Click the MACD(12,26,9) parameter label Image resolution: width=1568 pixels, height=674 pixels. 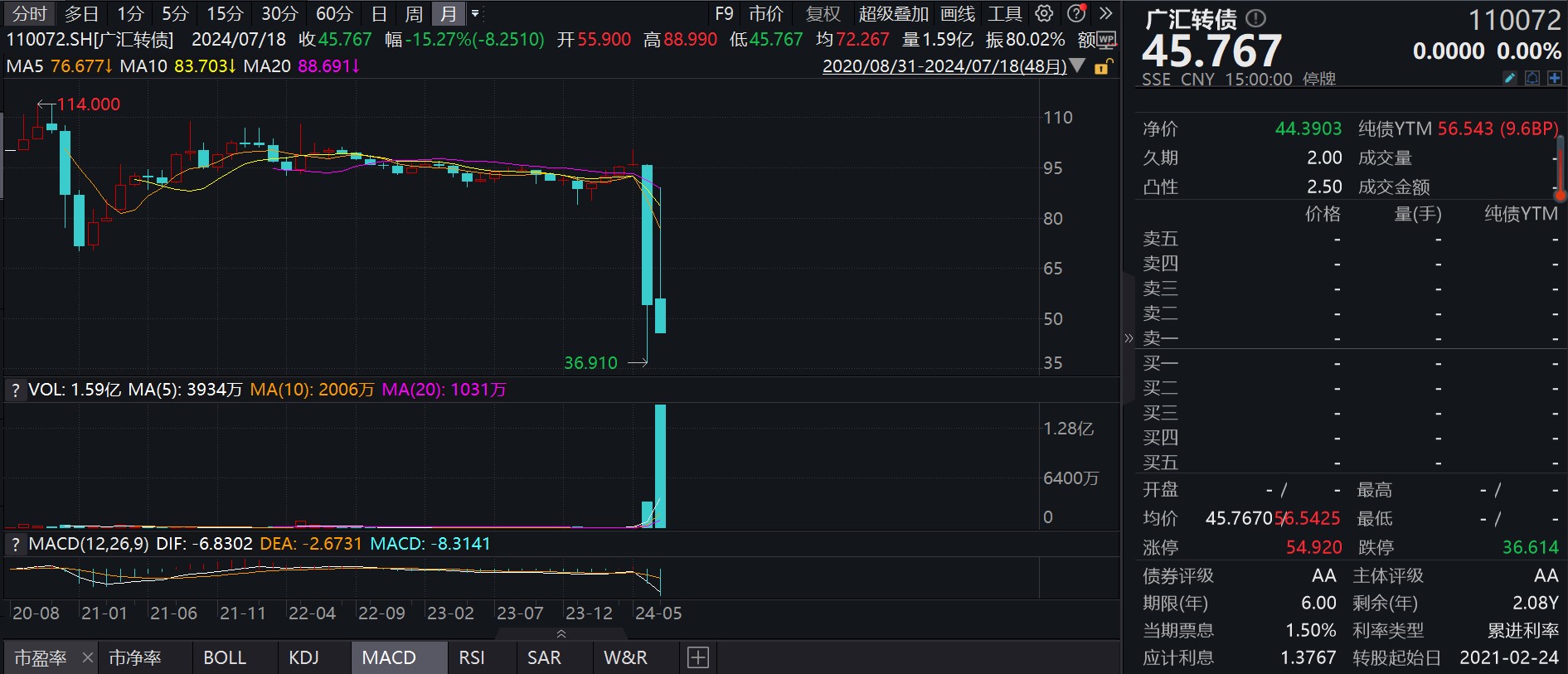(x=89, y=544)
